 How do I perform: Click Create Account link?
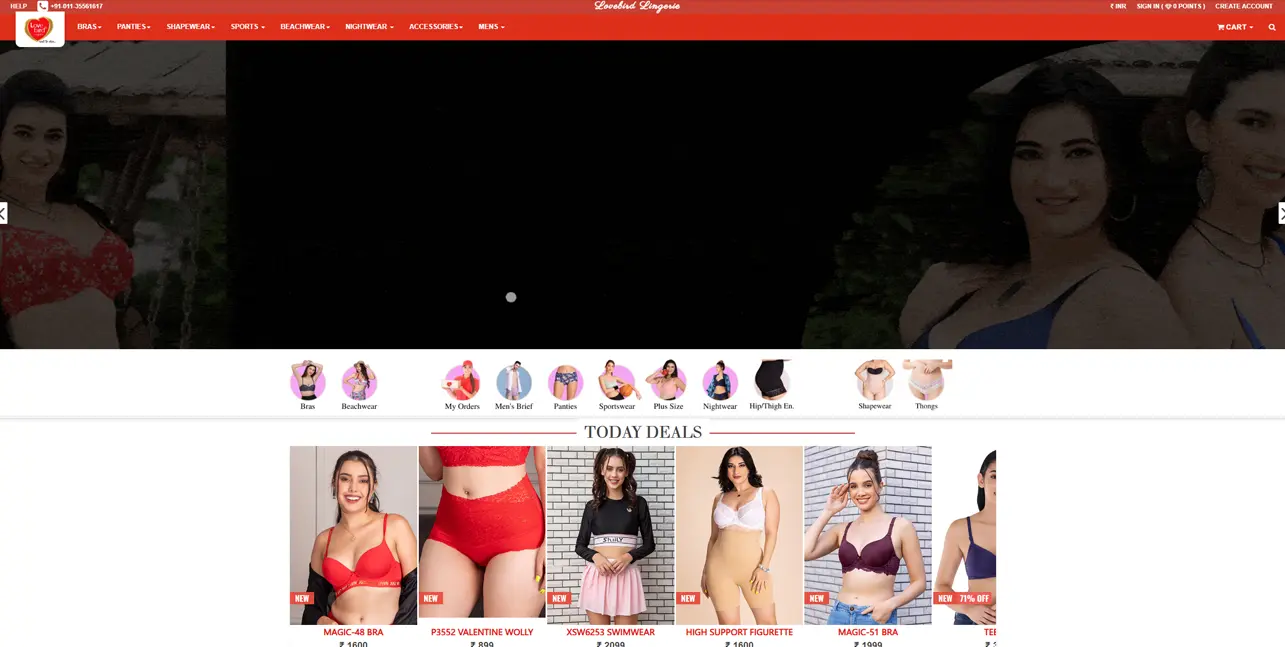(x=1244, y=6)
